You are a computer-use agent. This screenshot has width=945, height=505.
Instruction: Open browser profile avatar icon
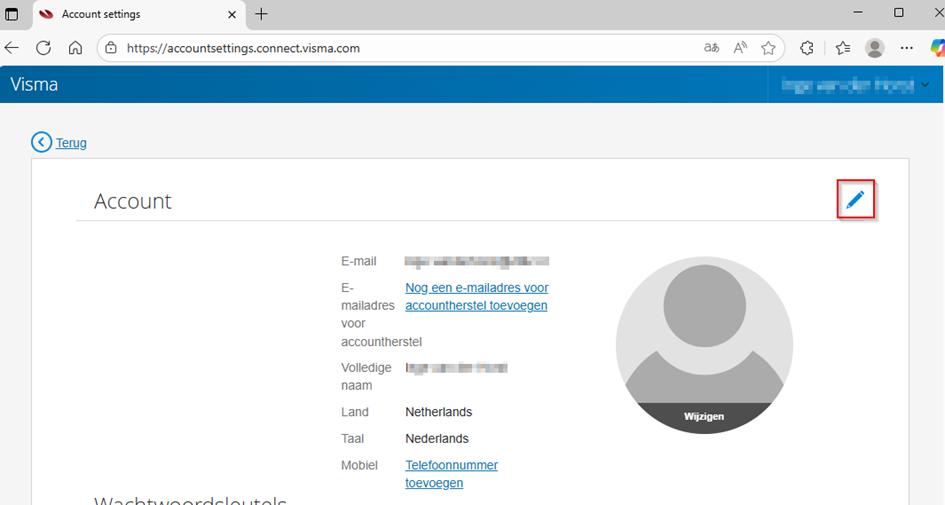[875, 48]
